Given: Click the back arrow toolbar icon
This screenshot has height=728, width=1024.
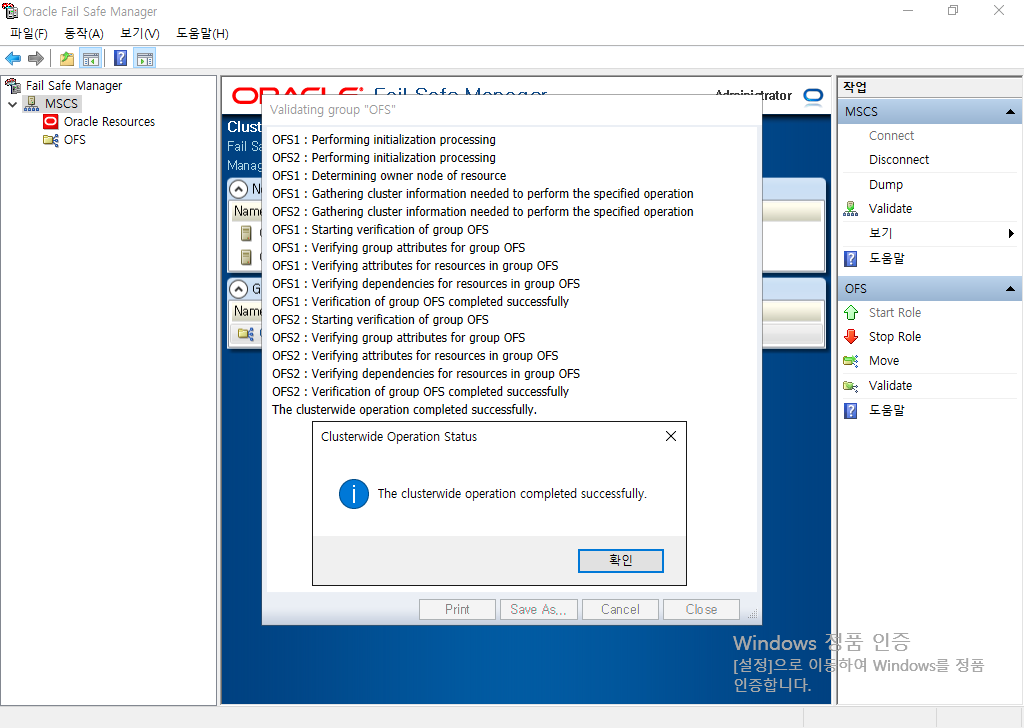Looking at the screenshot, I should tap(13, 59).
